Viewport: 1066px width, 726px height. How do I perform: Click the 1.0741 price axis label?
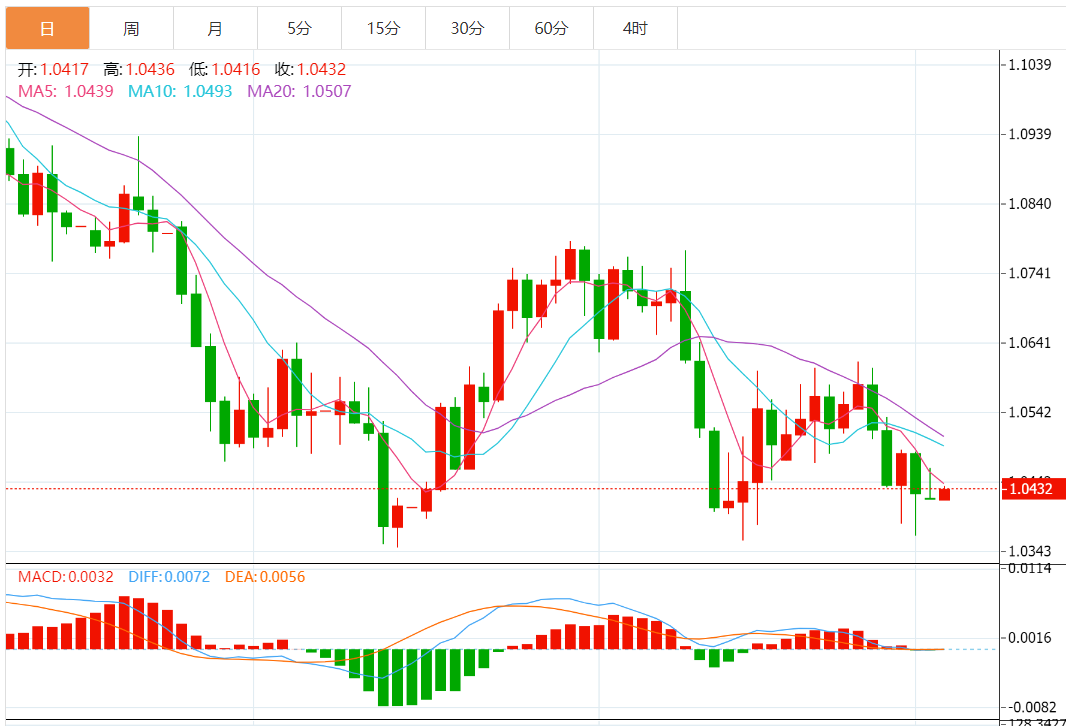(x=1029, y=273)
